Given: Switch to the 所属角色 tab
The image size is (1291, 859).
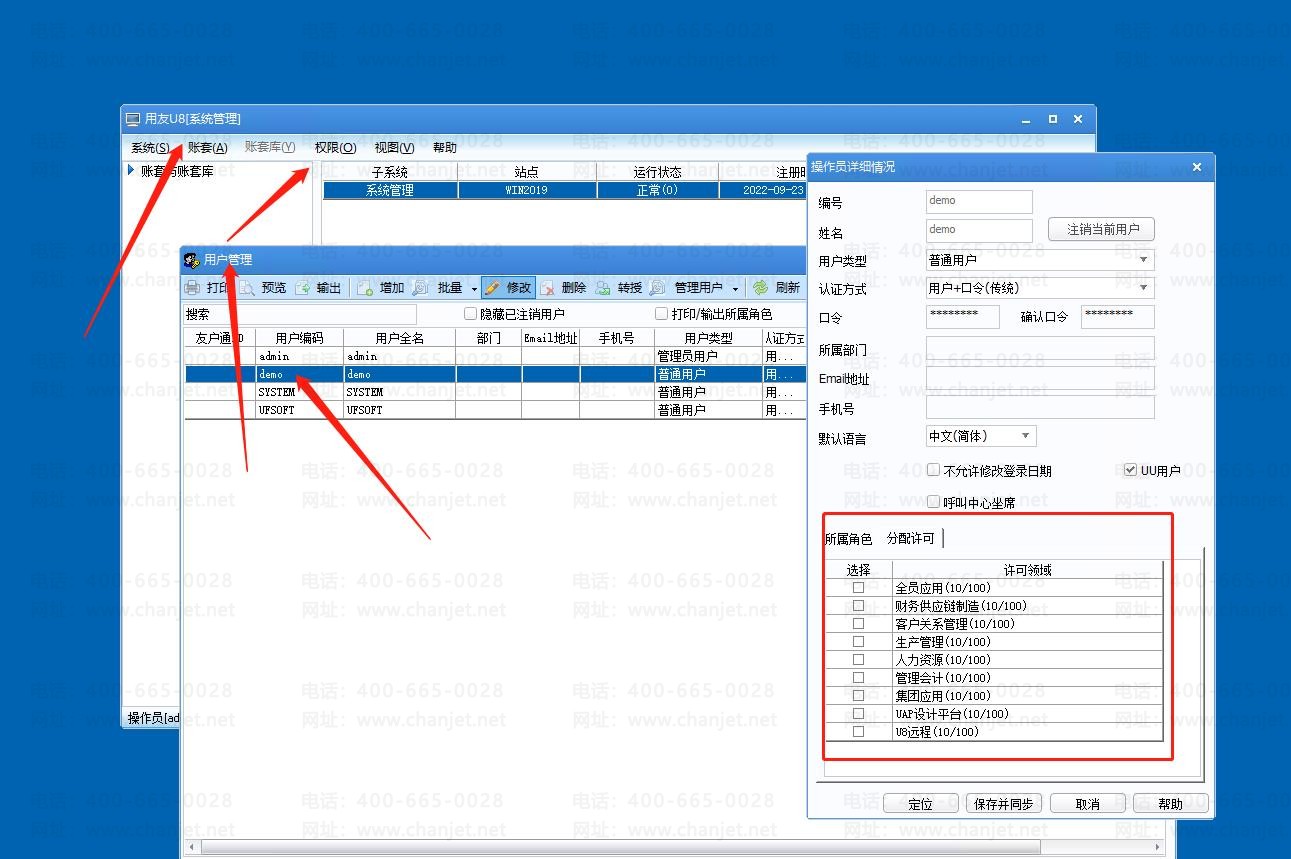Looking at the screenshot, I should point(848,539).
